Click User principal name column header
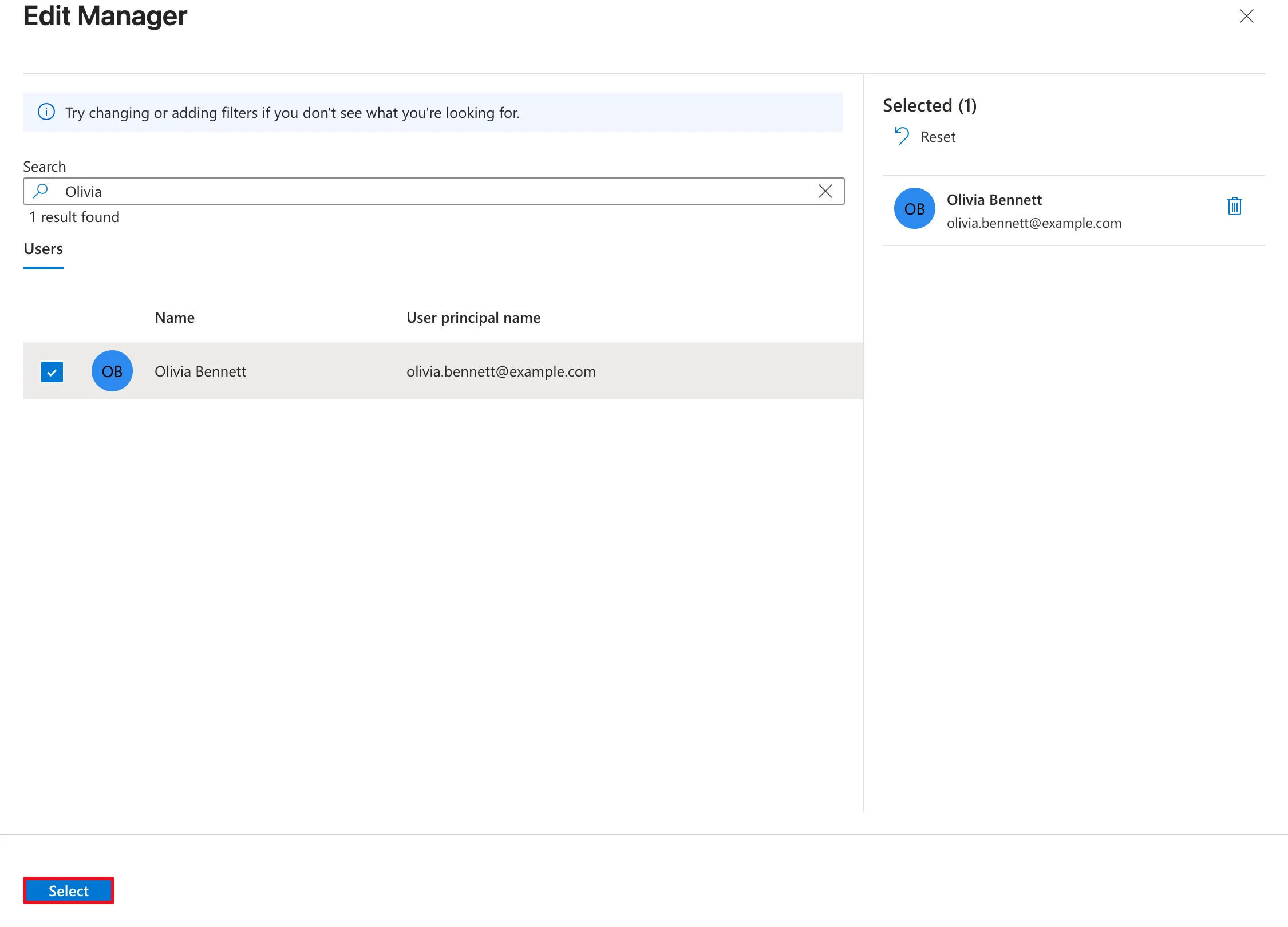This screenshot has height=927, width=1288. (473, 318)
